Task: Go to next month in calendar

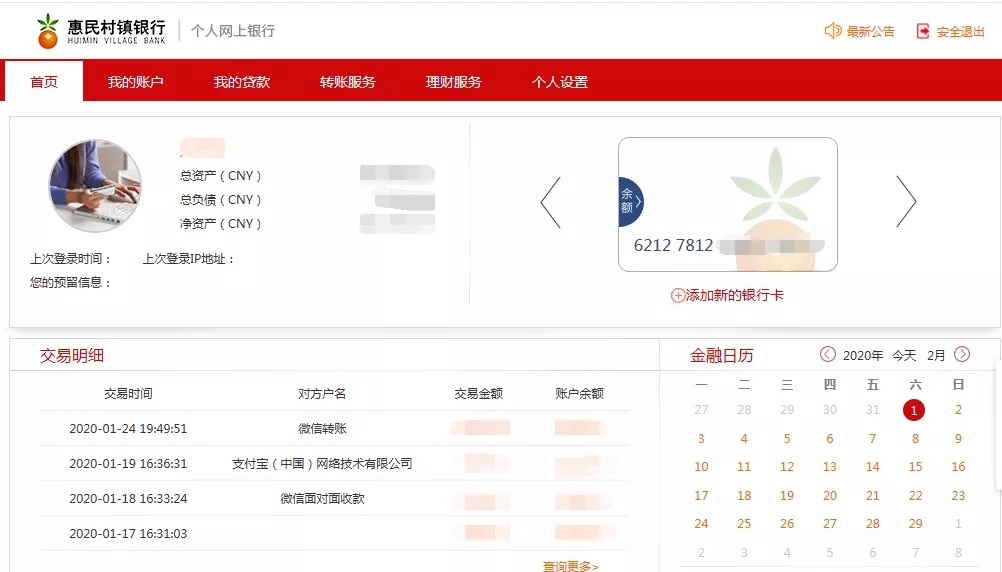Action: pyautogui.click(x=962, y=354)
